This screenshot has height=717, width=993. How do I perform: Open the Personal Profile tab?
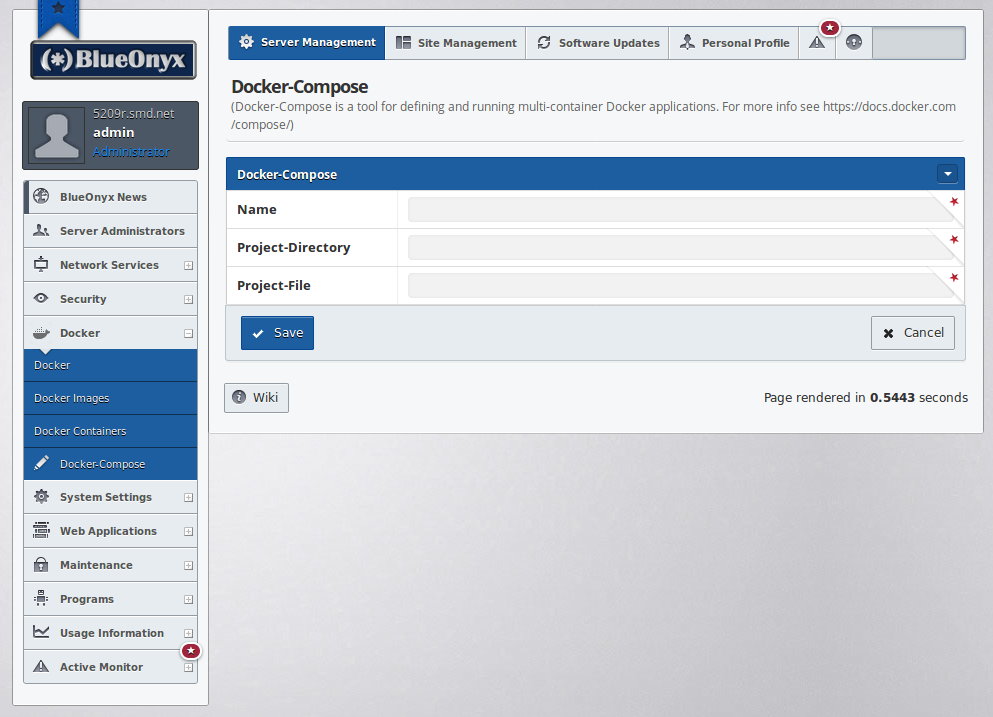tap(733, 42)
